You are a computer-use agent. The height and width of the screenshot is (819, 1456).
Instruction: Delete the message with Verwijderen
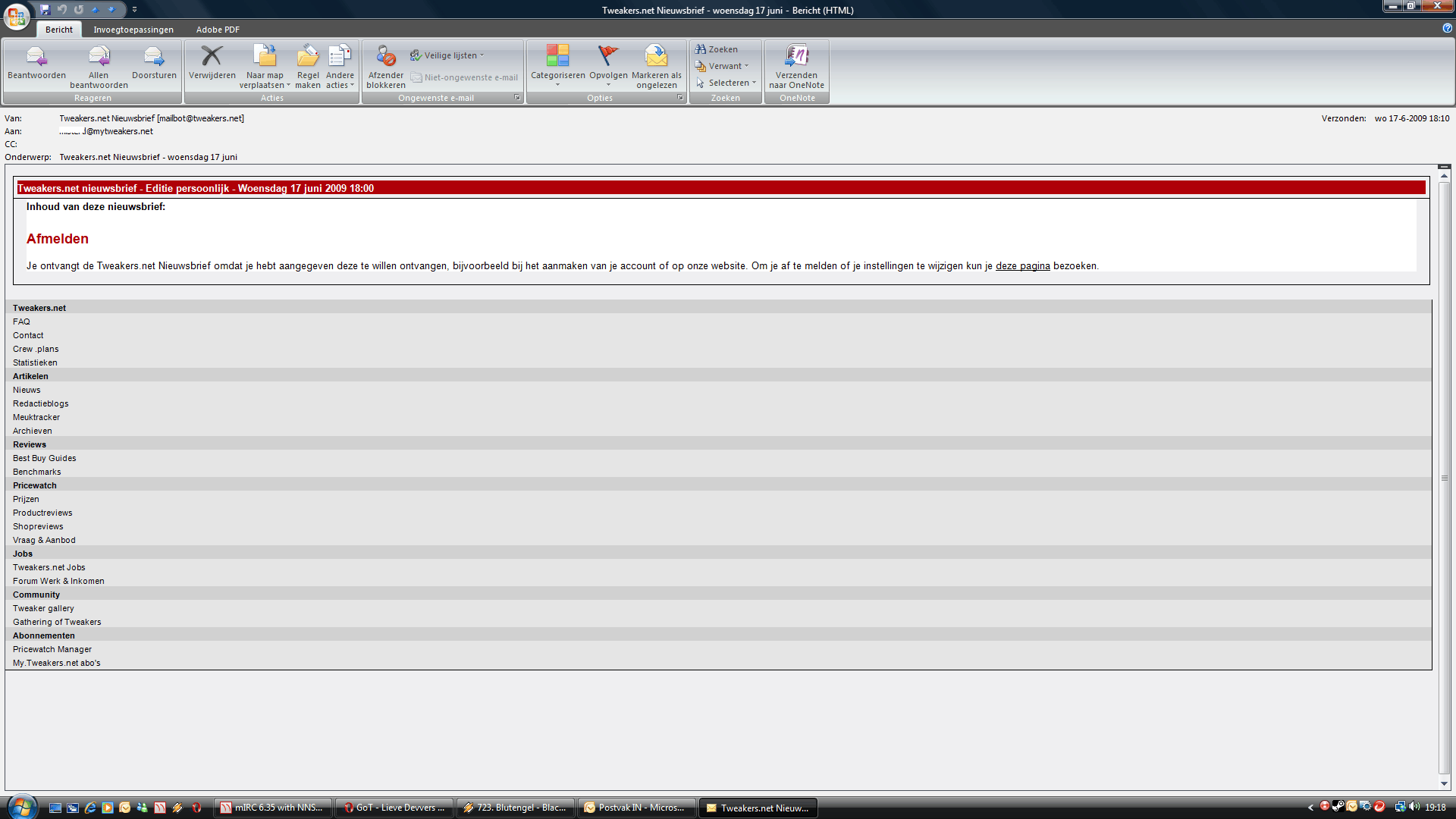click(x=212, y=62)
